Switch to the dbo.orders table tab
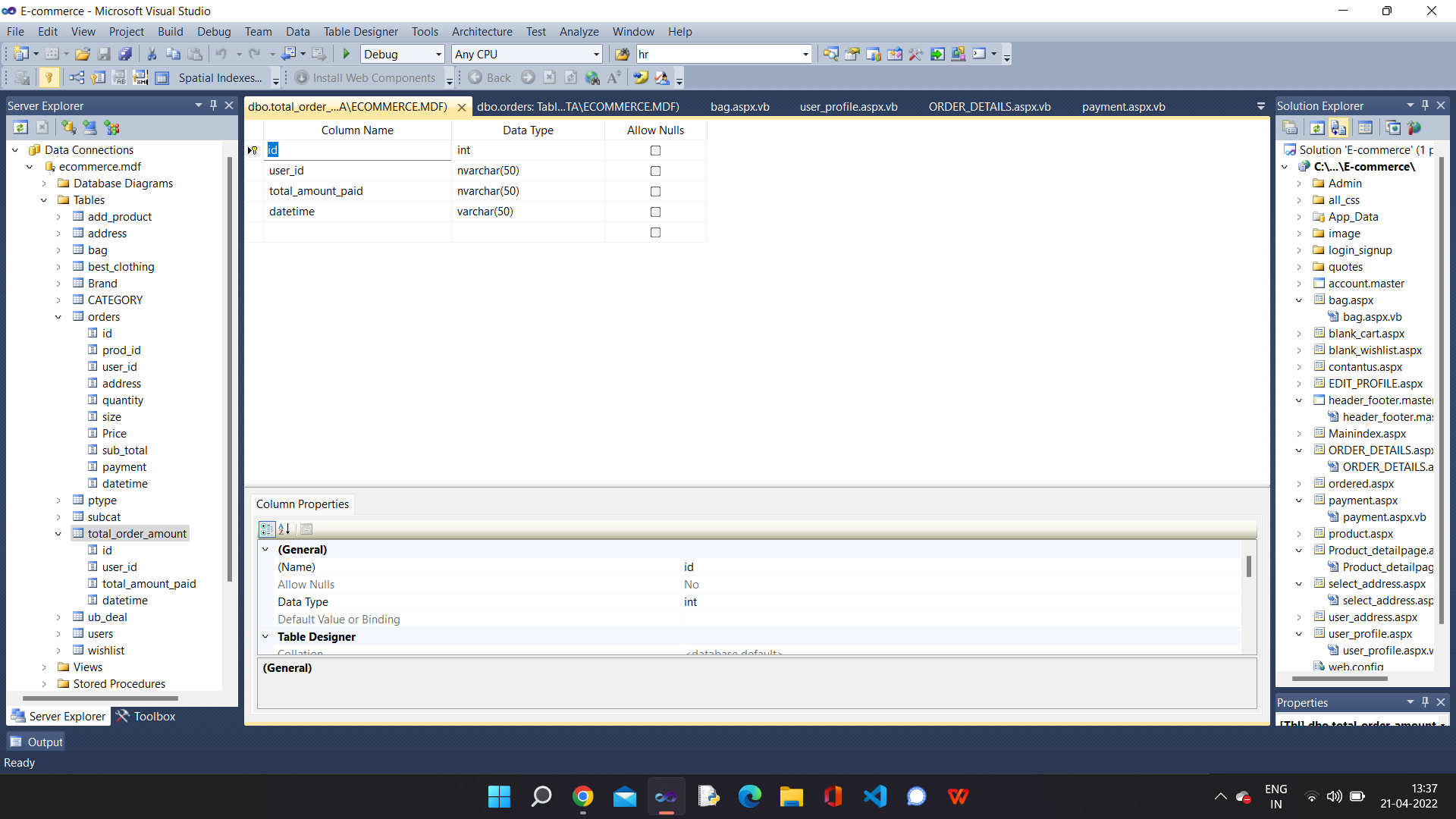The height and width of the screenshot is (819, 1456). 578,106
